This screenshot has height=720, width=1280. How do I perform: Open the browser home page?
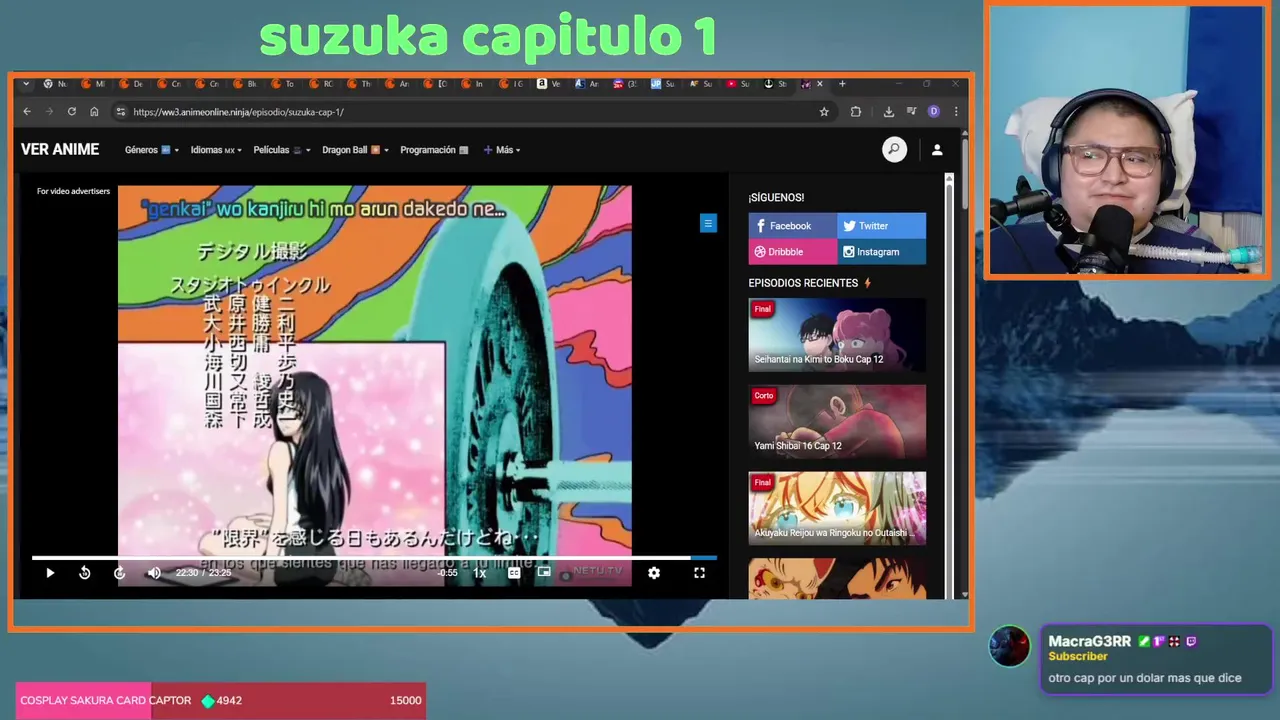(94, 112)
